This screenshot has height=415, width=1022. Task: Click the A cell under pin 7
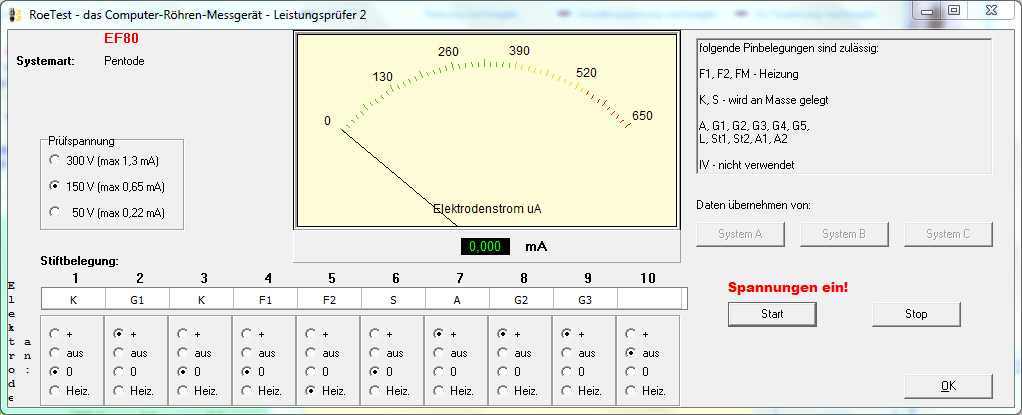457,299
